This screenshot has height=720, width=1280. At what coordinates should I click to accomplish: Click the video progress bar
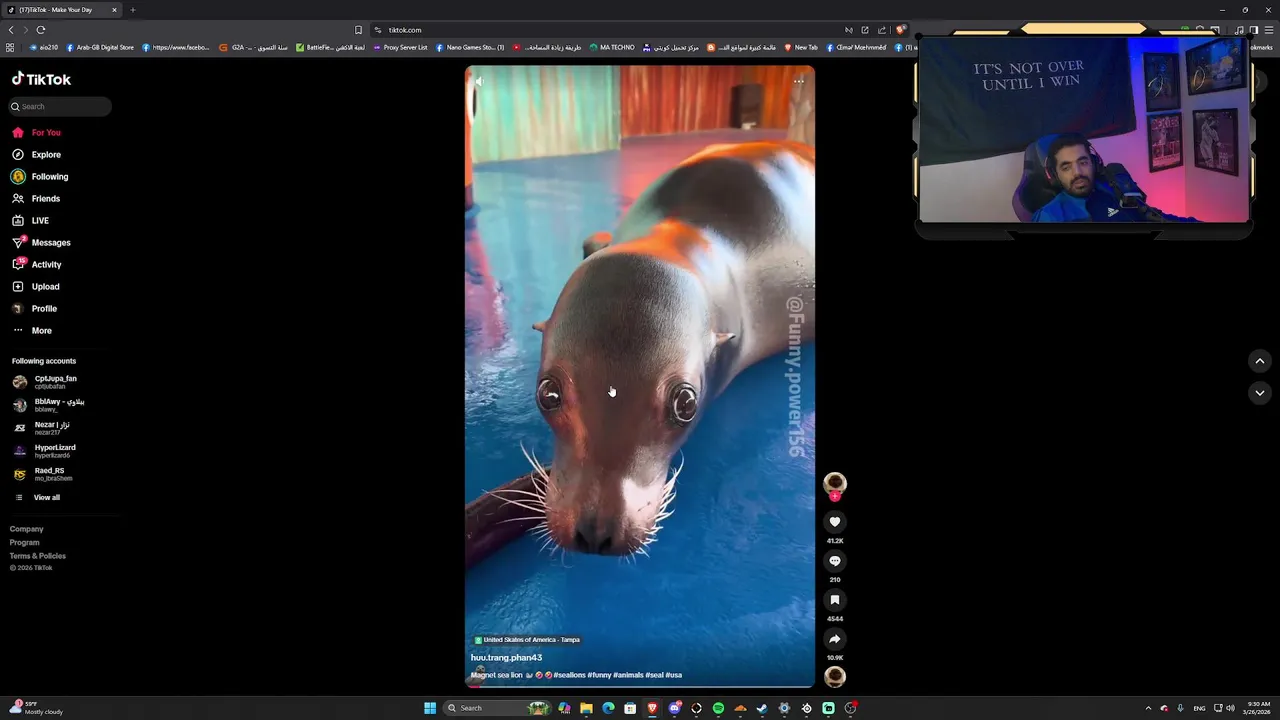[640, 686]
